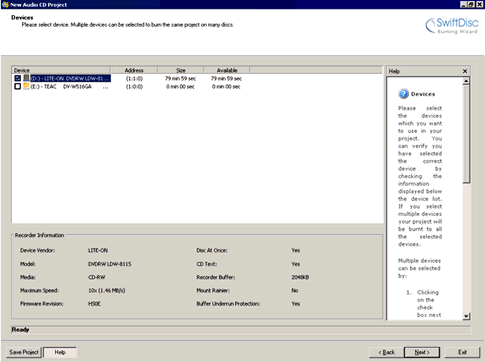Image resolution: width=485 pixels, height=362 pixels.
Task: Uncheck the D: LITE-ON drive checkbox
Action: (x=18, y=78)
